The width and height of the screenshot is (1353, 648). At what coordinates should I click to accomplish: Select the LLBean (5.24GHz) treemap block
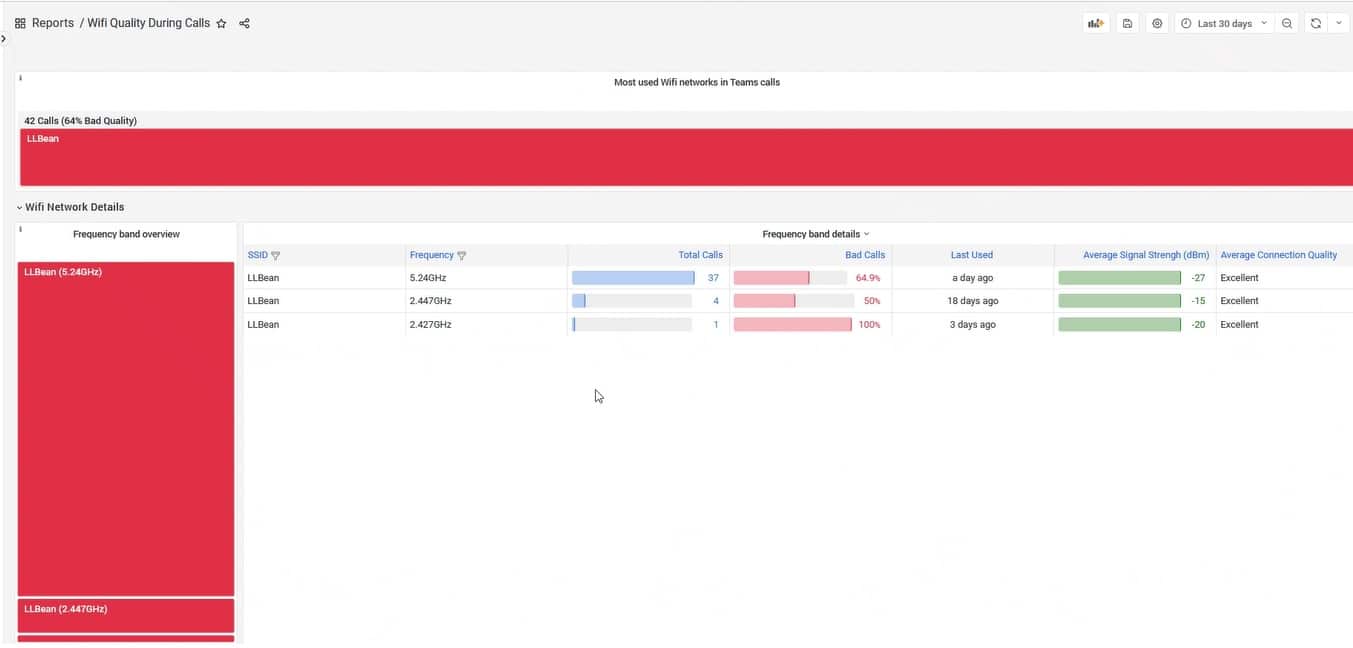click(126, 430)
